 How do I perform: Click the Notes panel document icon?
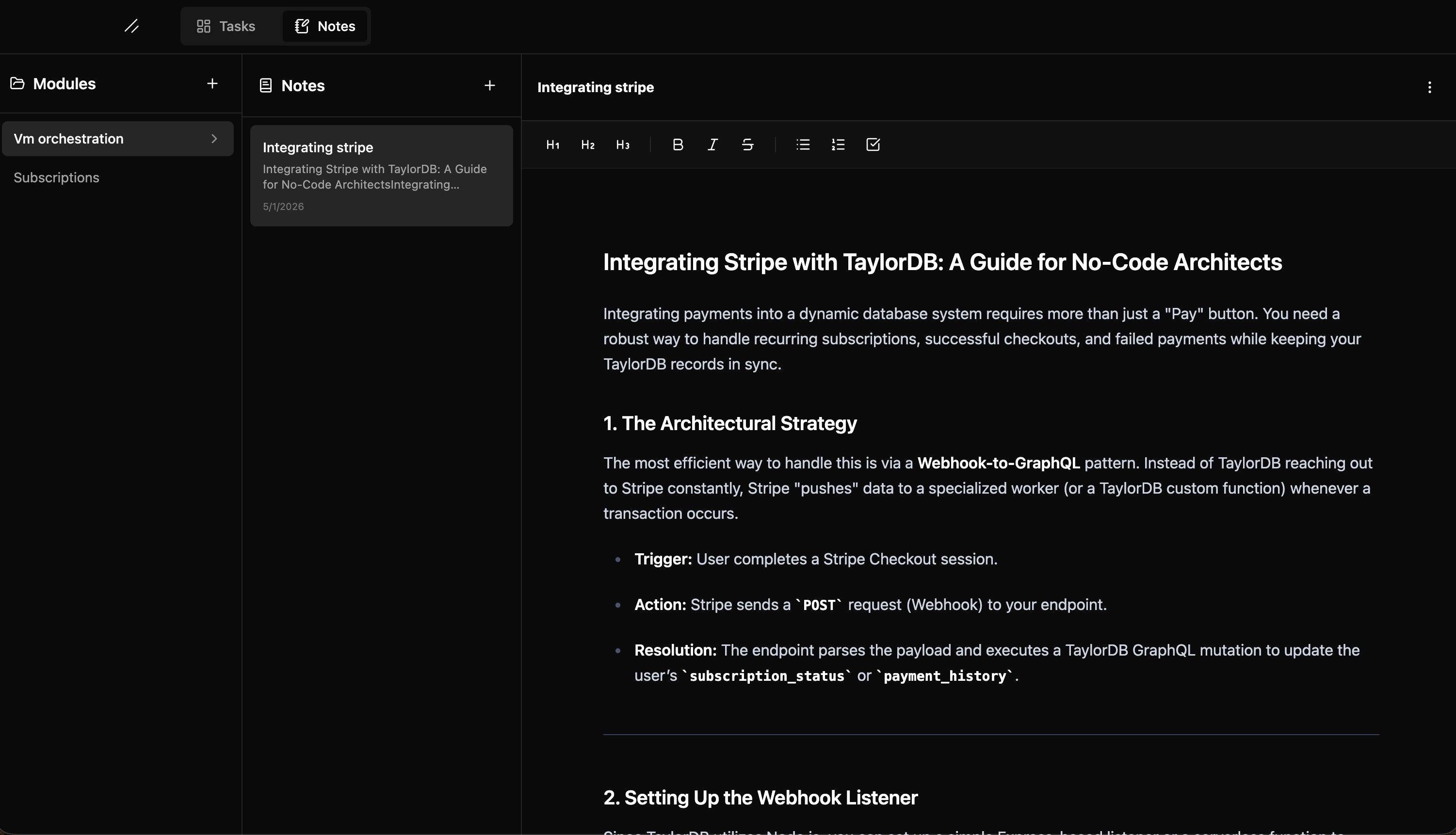coord(265,85)
